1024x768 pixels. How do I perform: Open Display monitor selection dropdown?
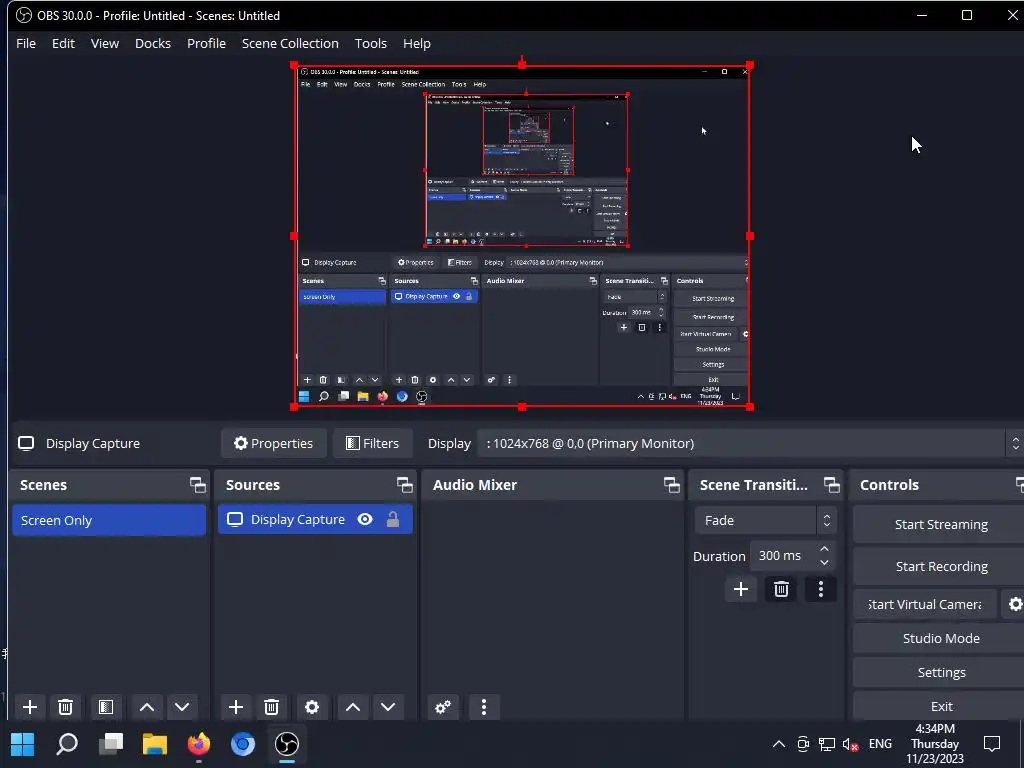point(750,443)
